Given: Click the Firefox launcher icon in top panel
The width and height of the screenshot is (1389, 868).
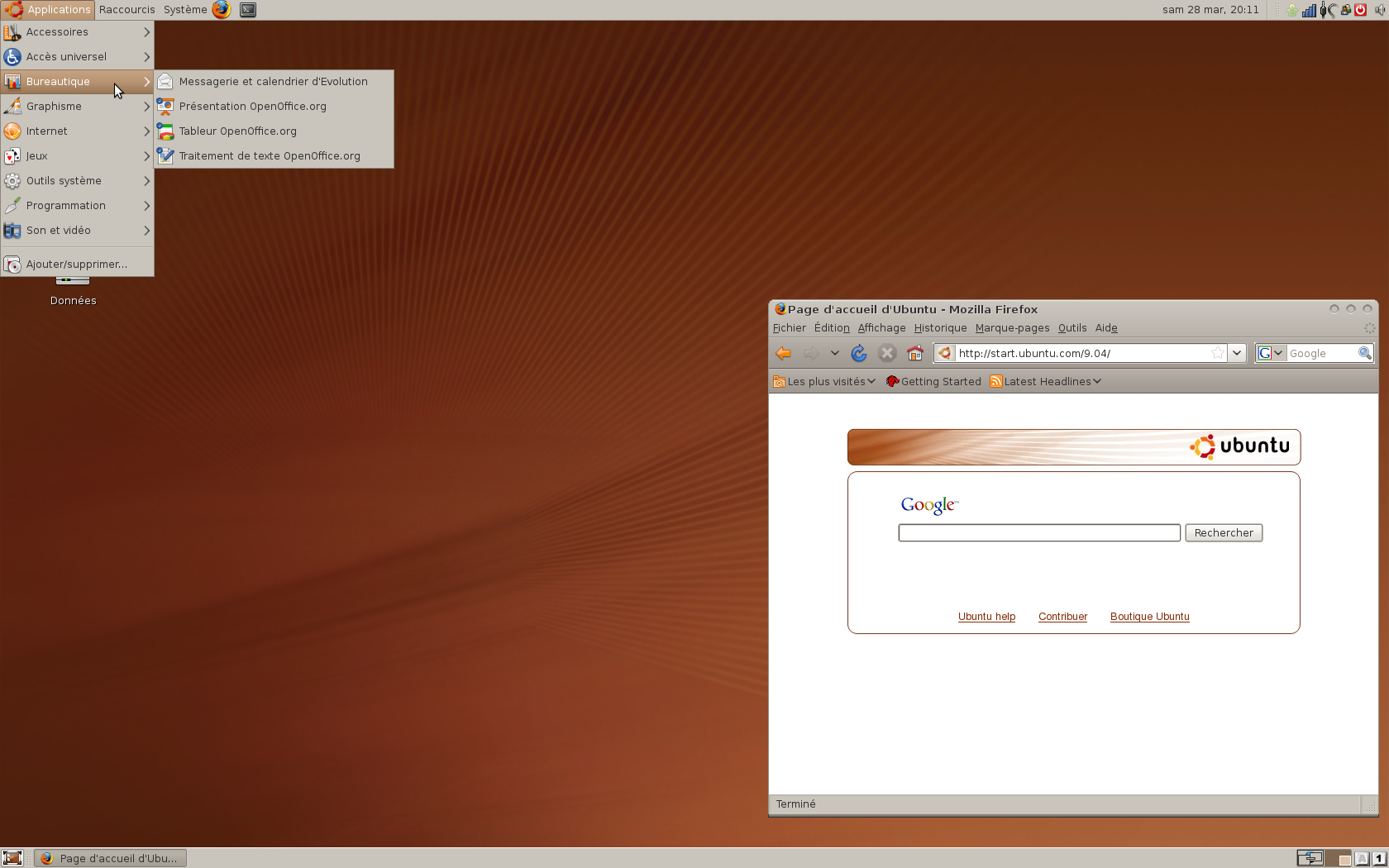Looking at the screenshot, I should 222,10.
